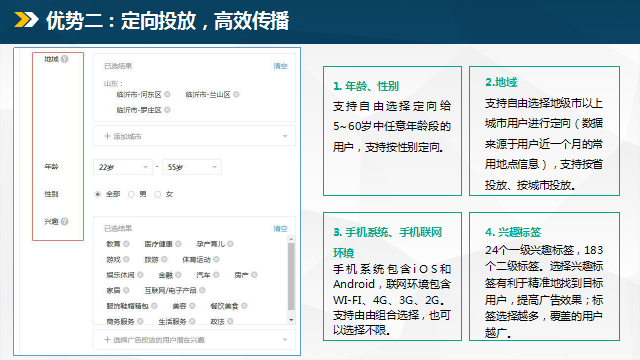Remove the 汽车 interest tag
This screenshot has height=360, width=640.
click(216, 275)
